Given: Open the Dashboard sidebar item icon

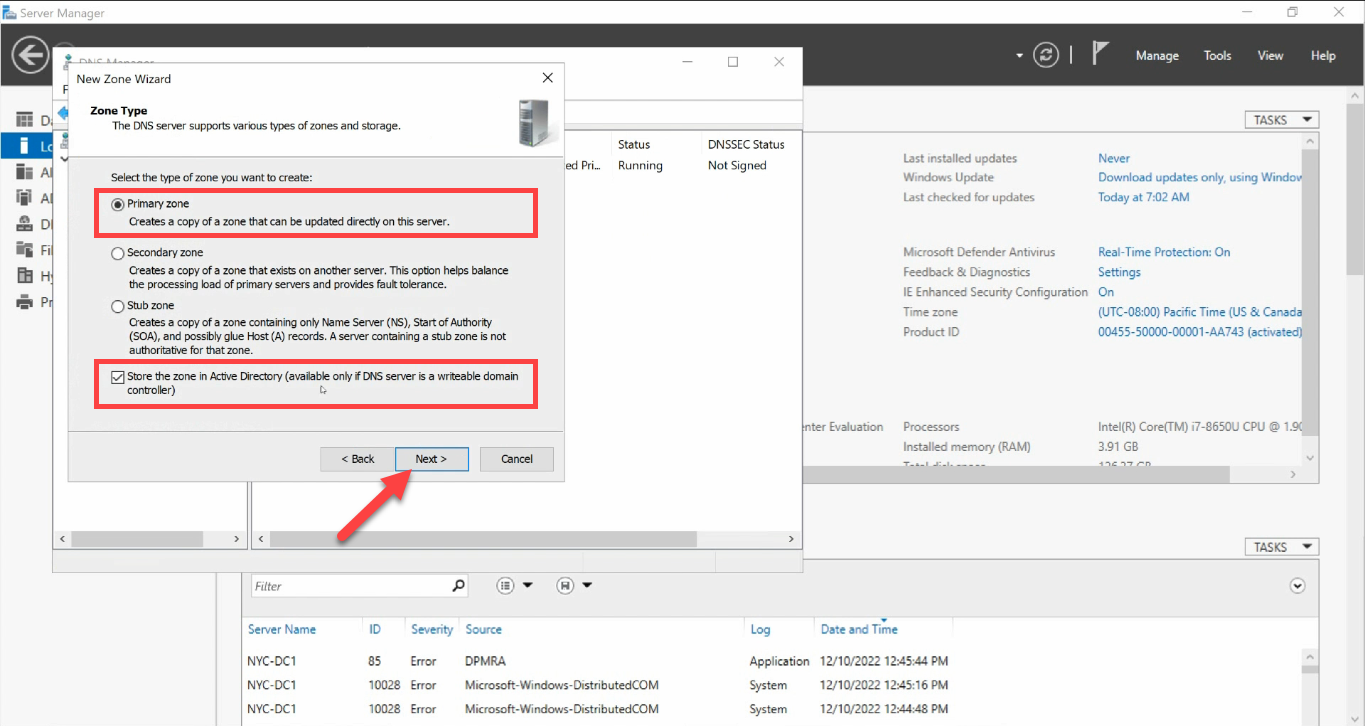Looking at the screenshot, I should (25, 120).
